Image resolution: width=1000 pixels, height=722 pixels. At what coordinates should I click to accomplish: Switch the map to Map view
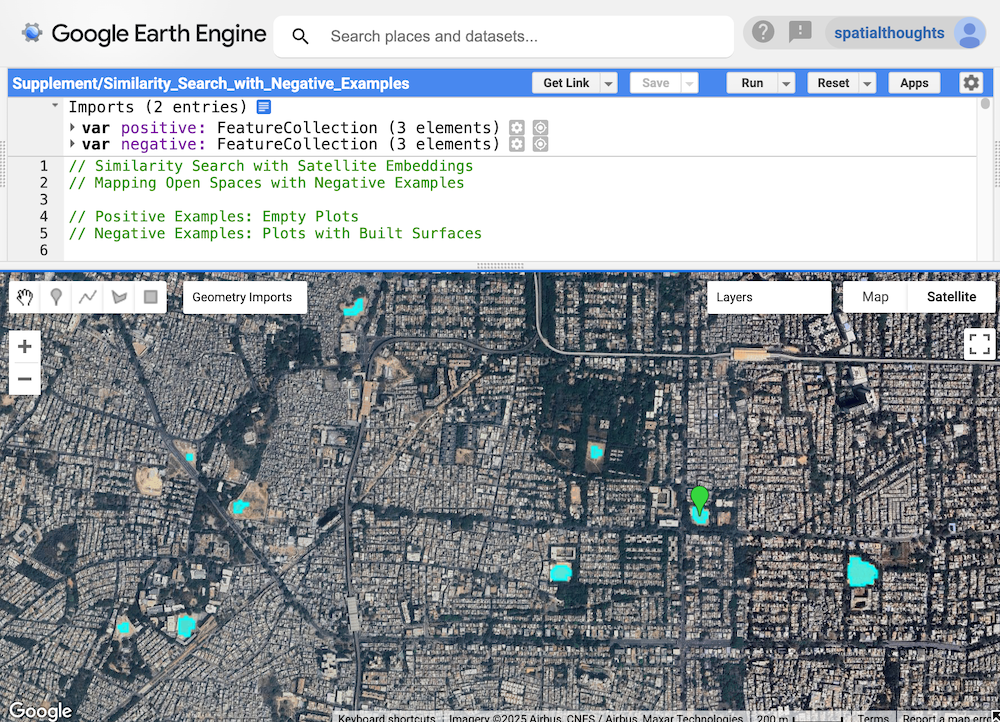click(x=875, y=297)
